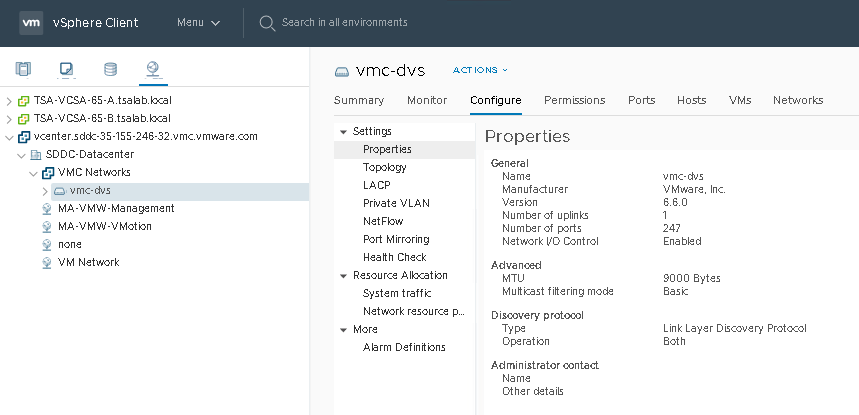Click the SDDC-Datacenter icon in tree
The image size is (859, 415).
(x=37, y=155)
